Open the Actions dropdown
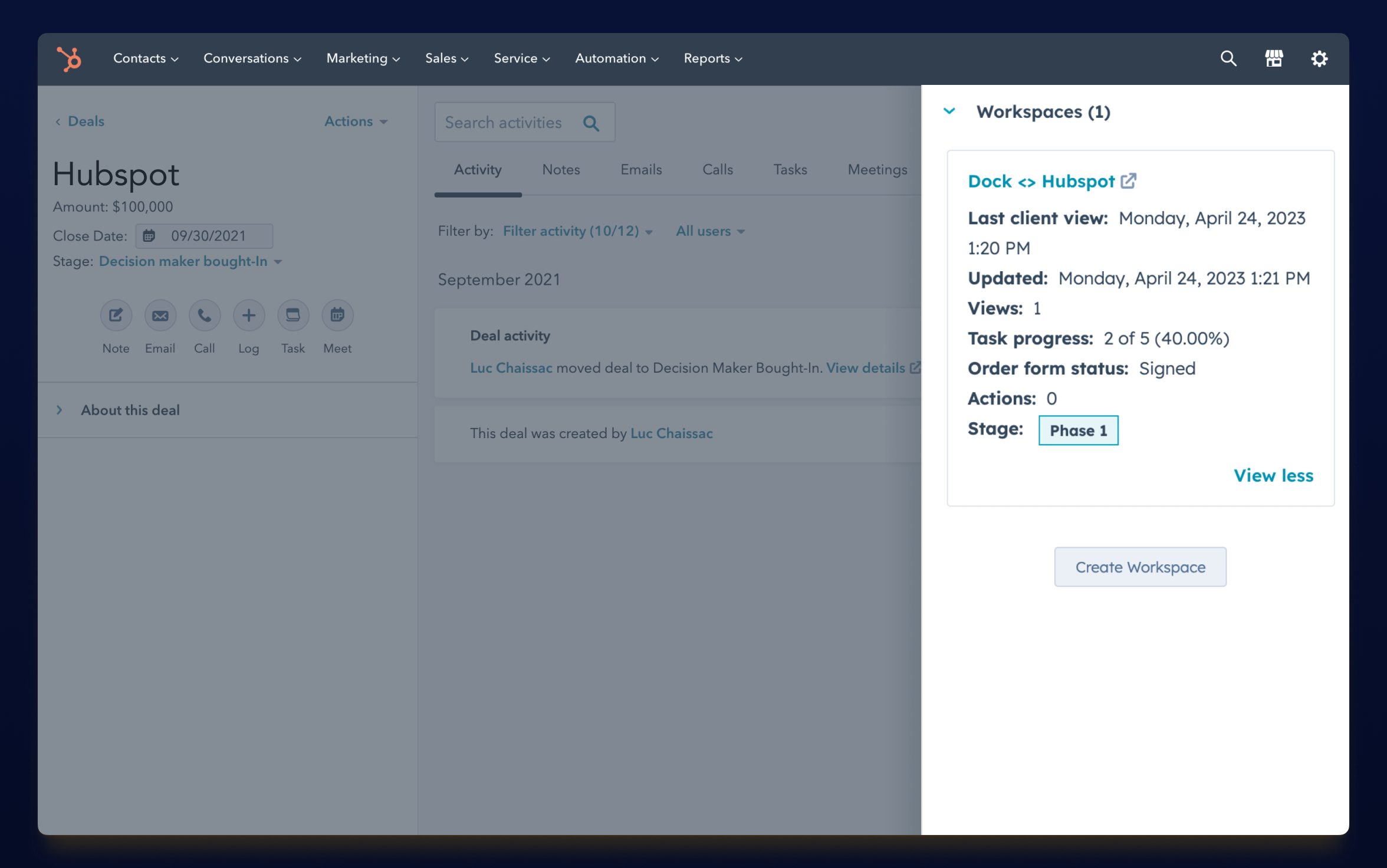The image size is (1387, 868). (x=355, y=121)
